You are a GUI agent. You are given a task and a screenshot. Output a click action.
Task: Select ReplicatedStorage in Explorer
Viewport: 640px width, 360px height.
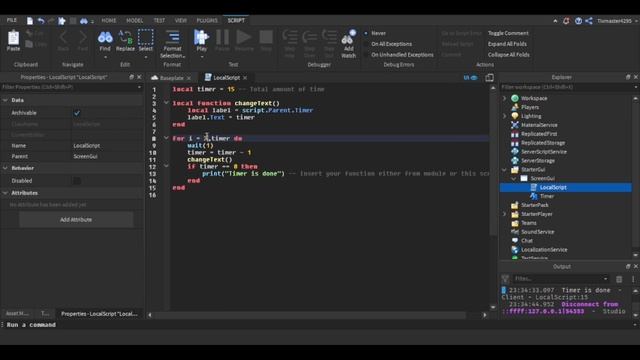coord(543,143)
